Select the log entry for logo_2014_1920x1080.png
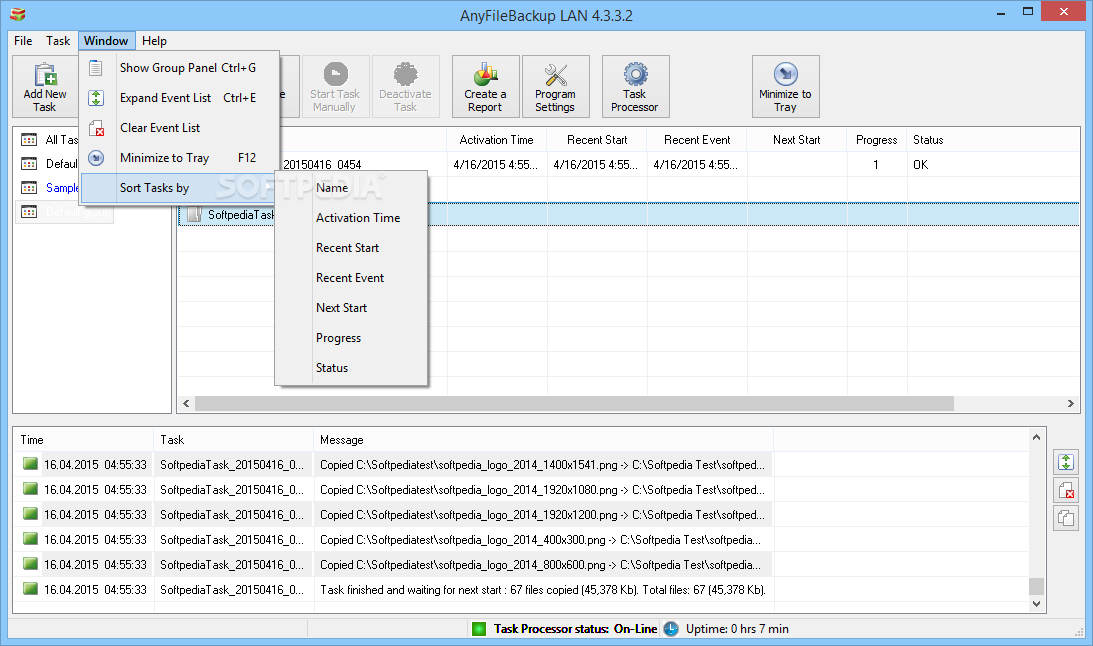 pos(392,490)
